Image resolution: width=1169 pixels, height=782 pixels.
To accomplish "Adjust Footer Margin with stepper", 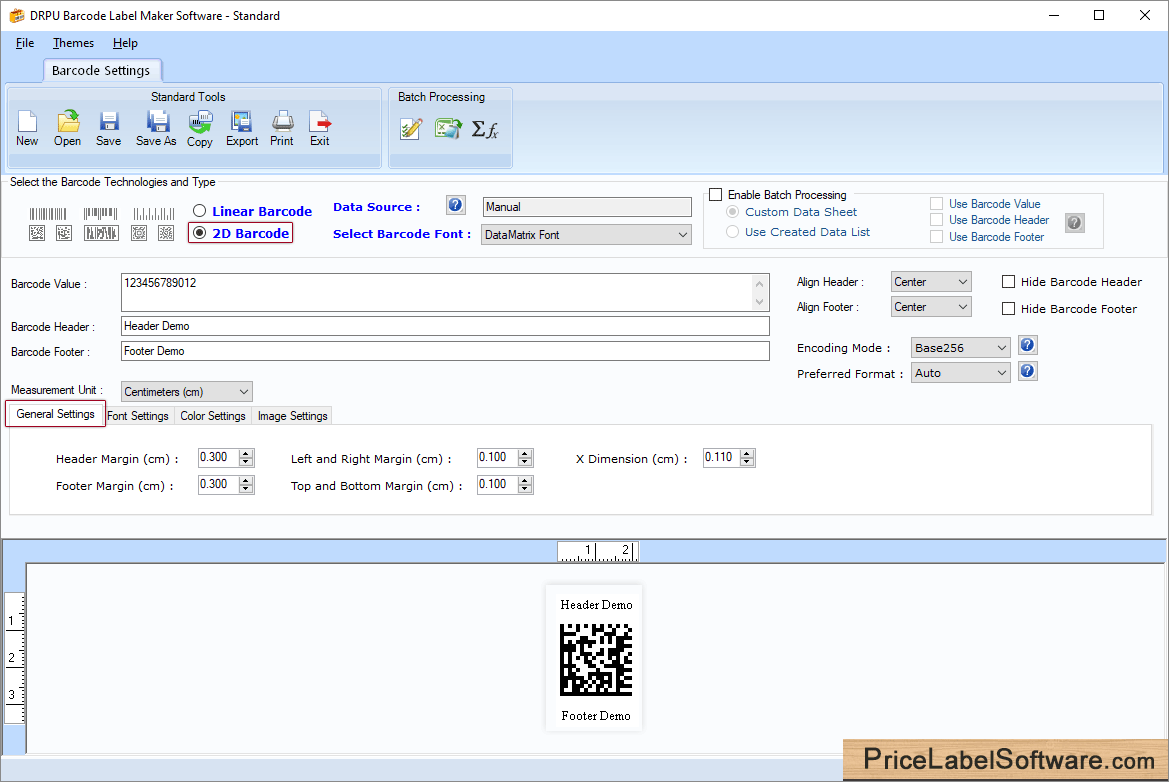I will pos(246,485).
